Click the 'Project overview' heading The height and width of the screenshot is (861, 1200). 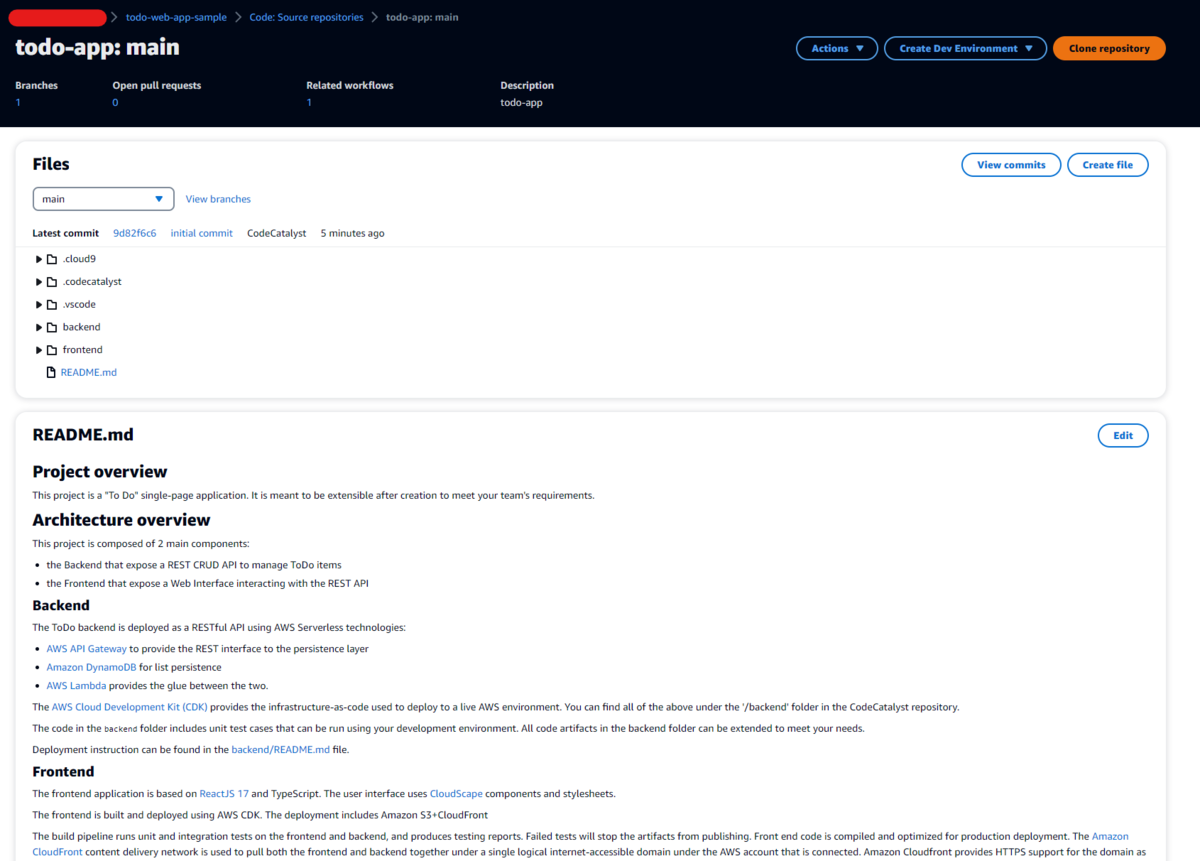100,472
